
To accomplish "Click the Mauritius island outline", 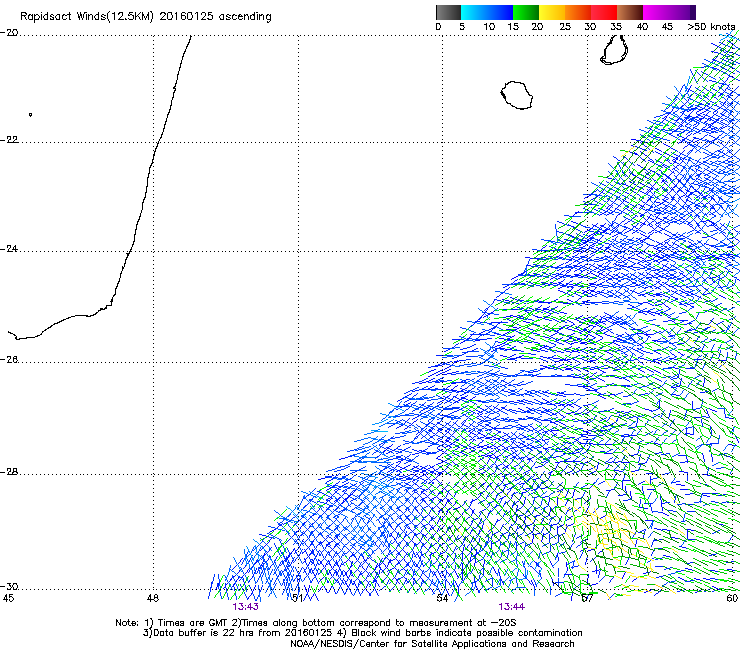I will pyautogui.click(x=614, y=50).
